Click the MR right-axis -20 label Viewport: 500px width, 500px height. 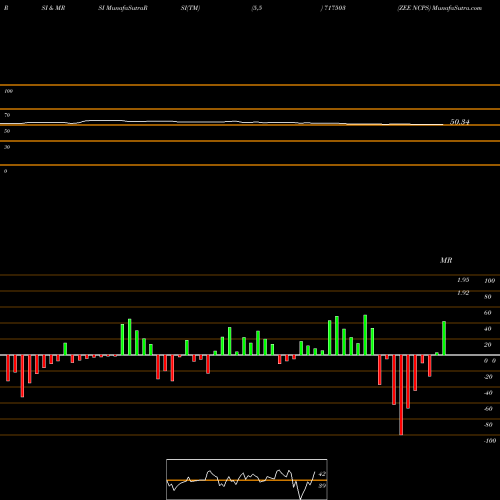point(488,377)
